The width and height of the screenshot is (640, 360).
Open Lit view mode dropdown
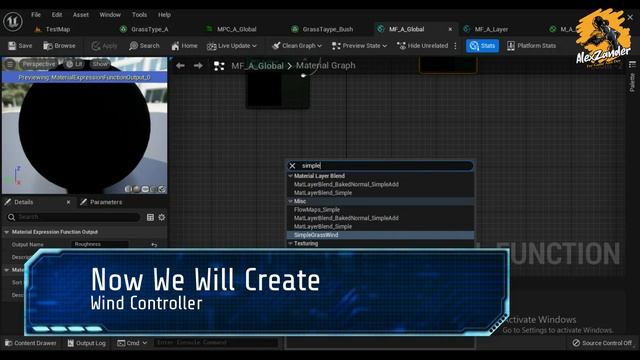point(75,64)
